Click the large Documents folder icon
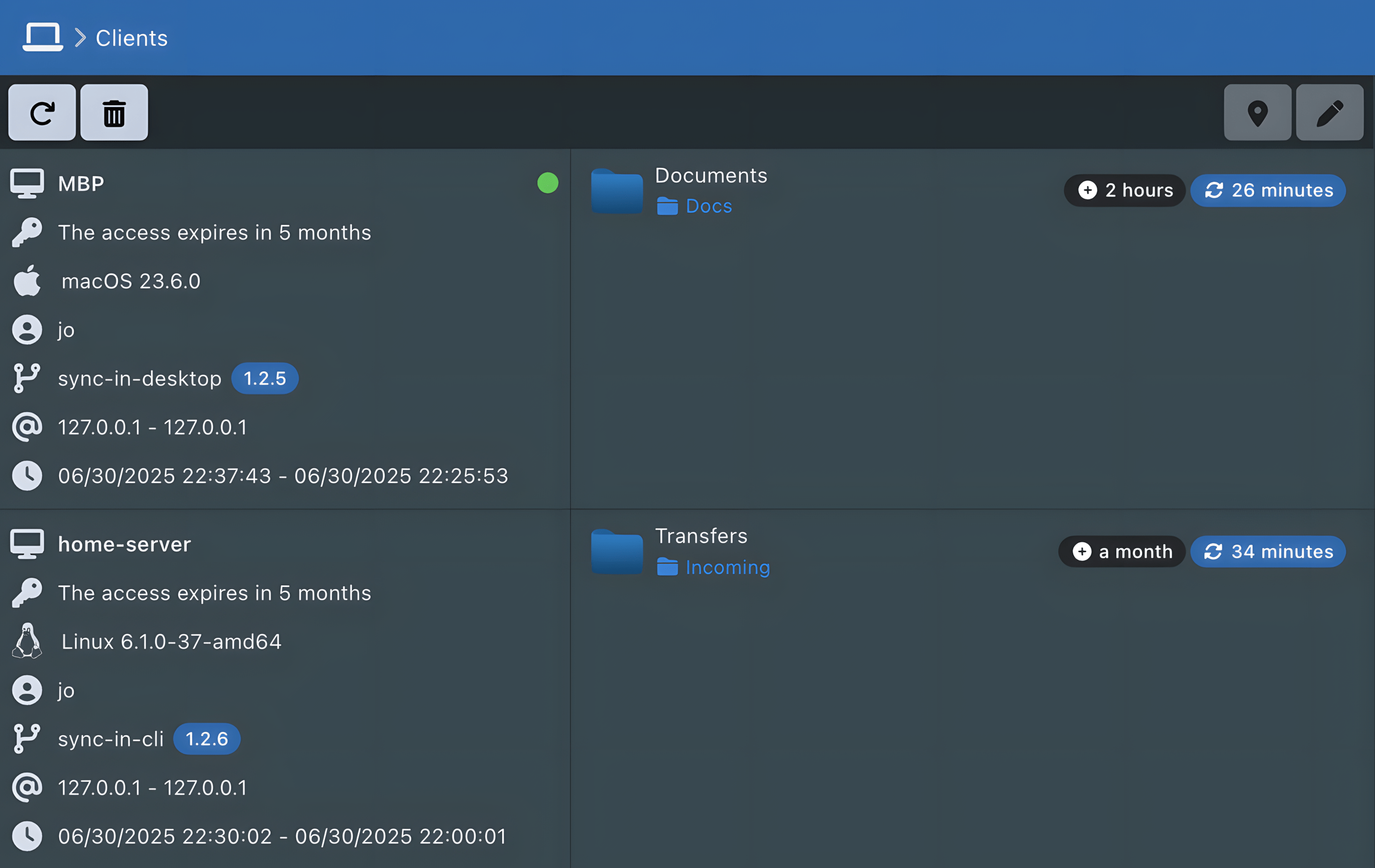 (617, 192)
